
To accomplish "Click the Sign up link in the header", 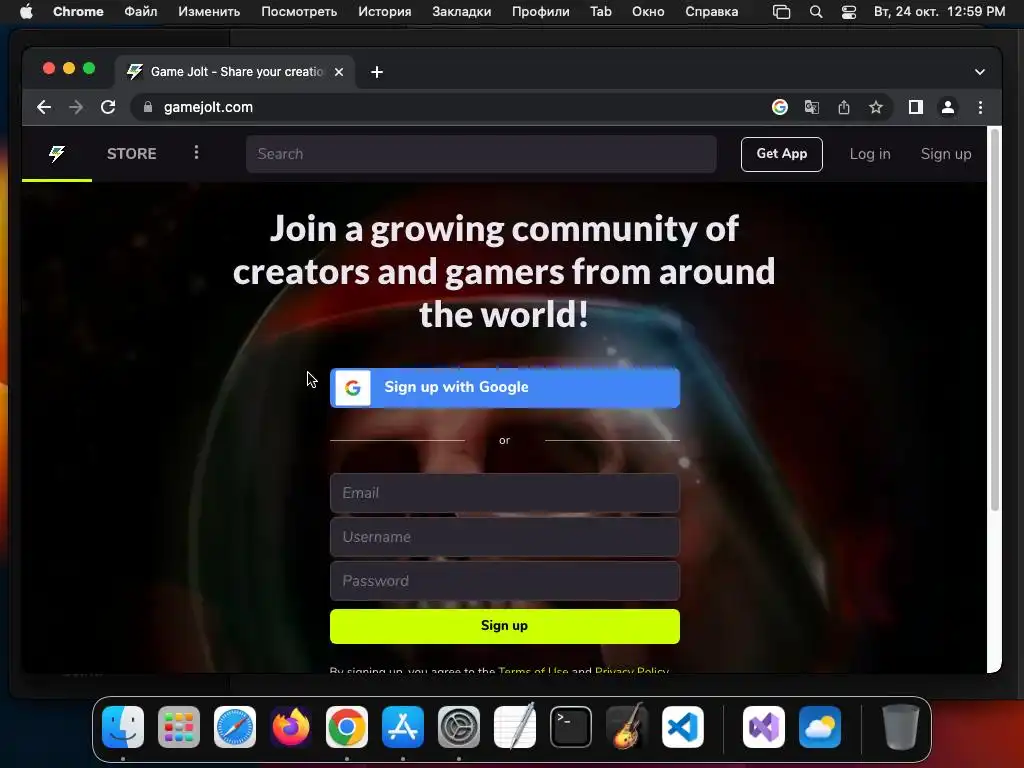I will tap(946, 154).
